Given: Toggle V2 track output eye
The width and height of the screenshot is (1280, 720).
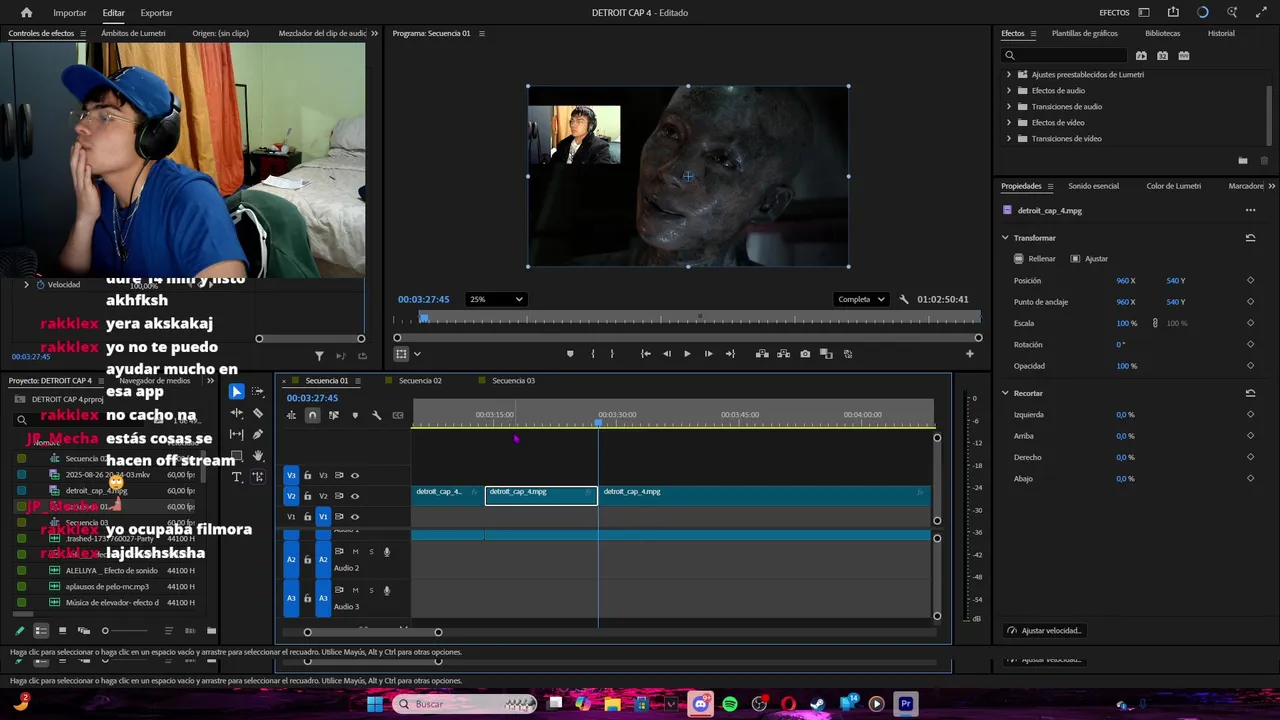Looking at the screenshot, I should pos(354,496).
